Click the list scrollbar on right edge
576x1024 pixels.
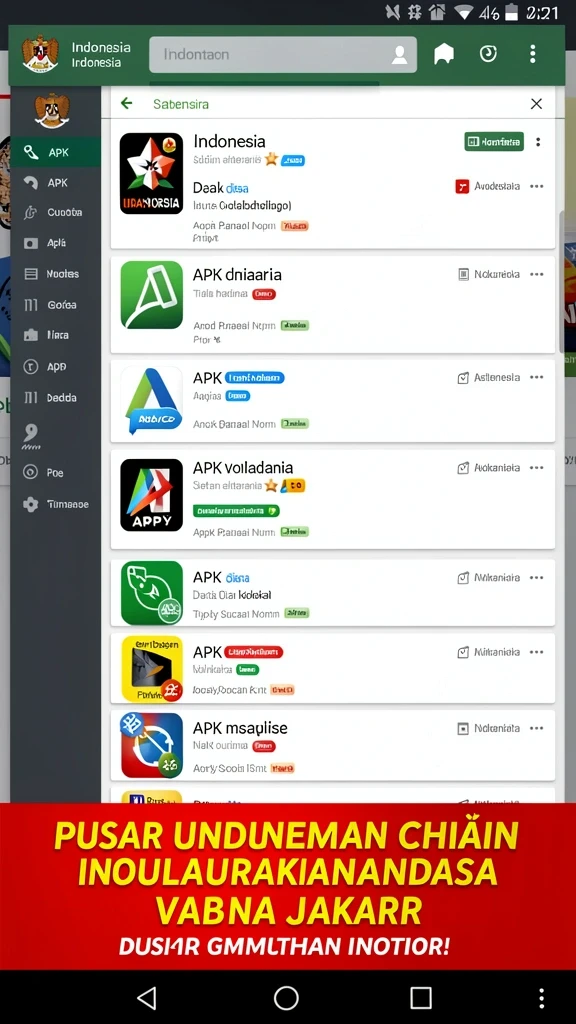562,281
